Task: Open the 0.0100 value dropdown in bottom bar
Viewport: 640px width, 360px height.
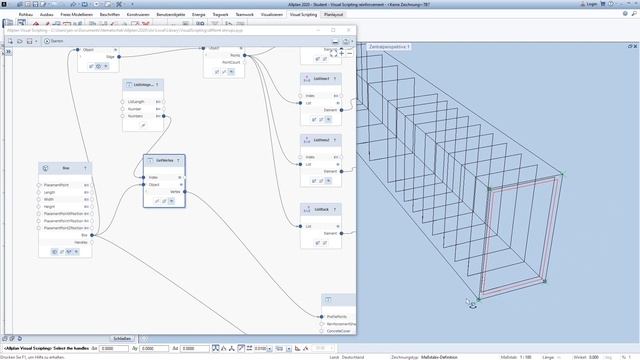Action: [270, 349]
